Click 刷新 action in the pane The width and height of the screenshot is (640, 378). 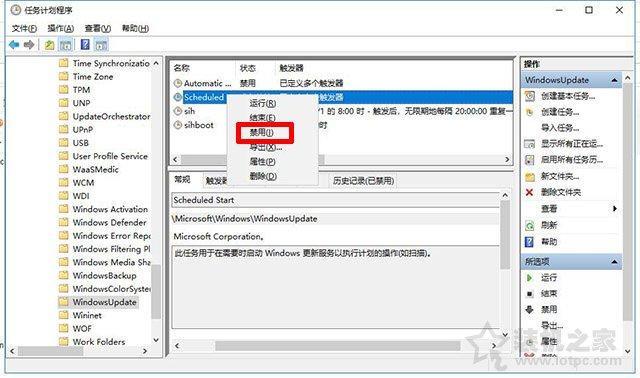[x=549, y=225]
